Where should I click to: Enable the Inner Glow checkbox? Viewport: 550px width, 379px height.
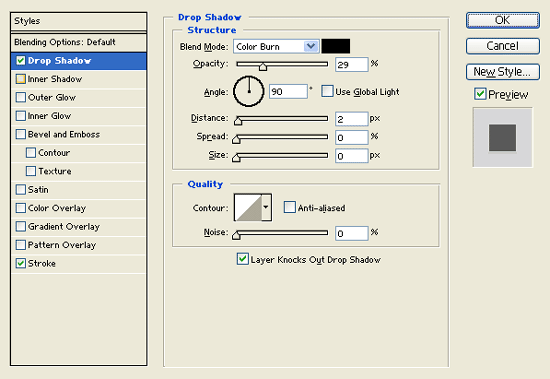tap(21, 116)
